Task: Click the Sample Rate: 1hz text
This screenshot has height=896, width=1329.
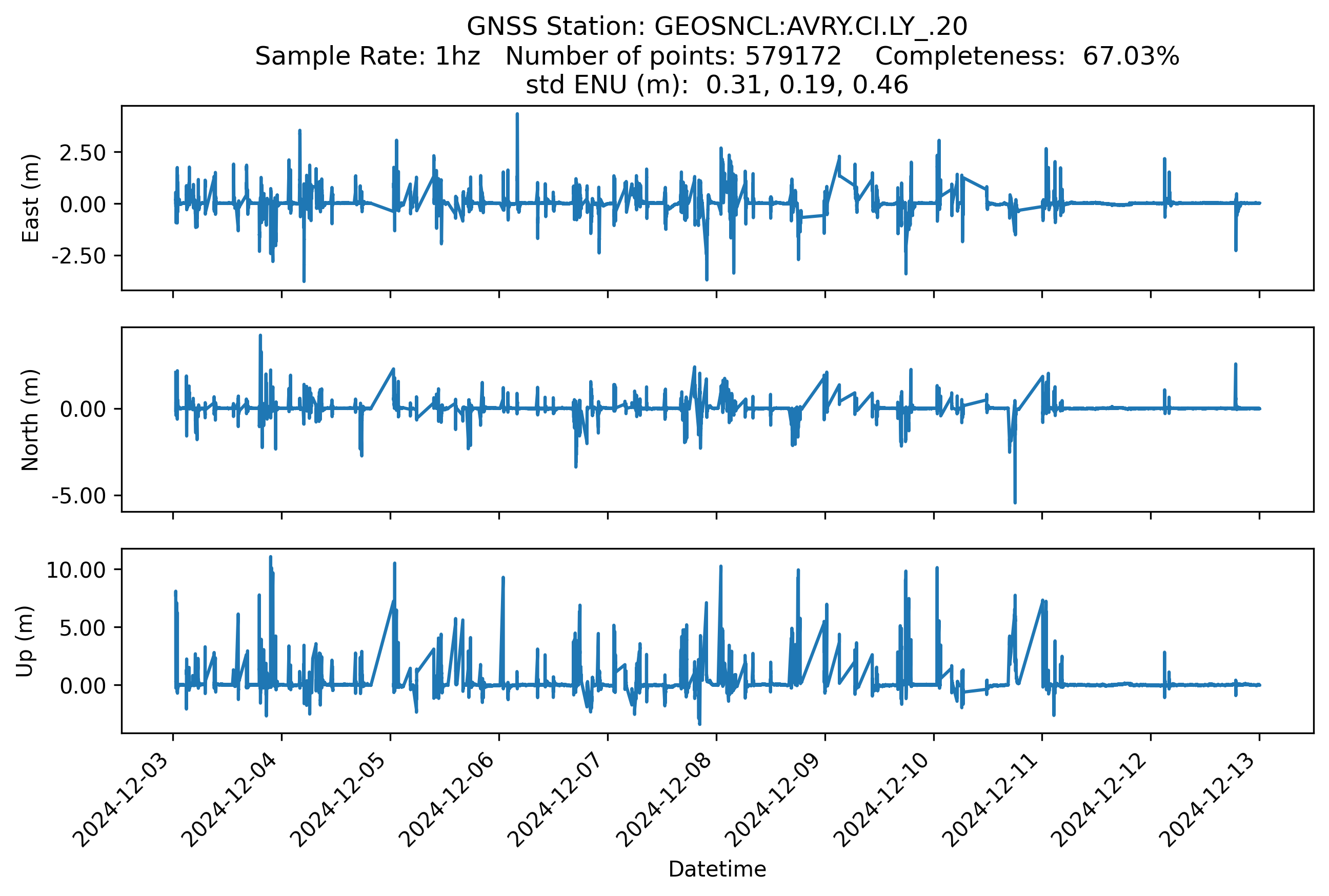Action: tap(367, 56)
